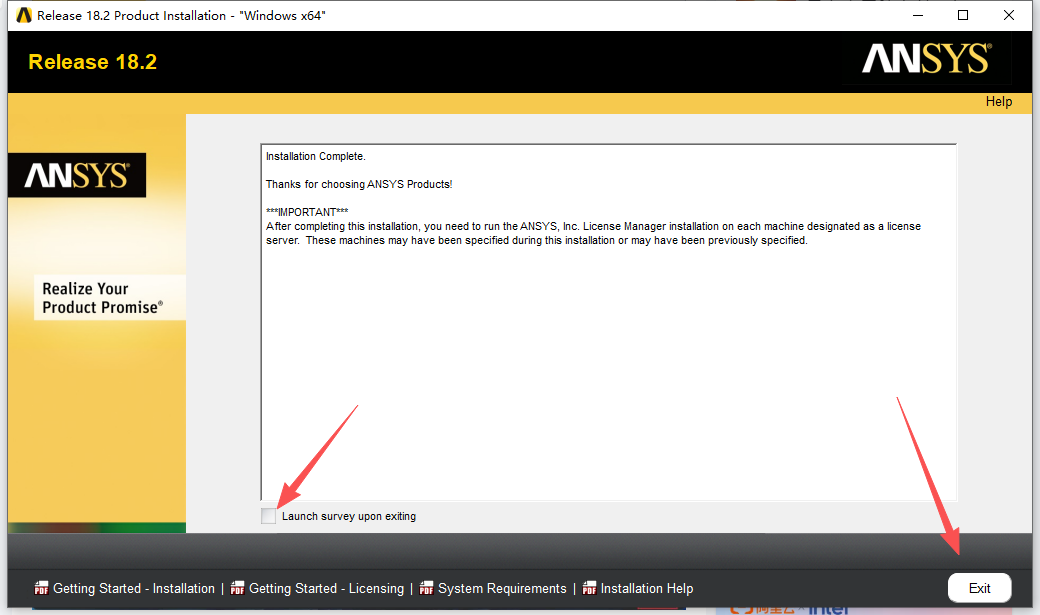Click PDF icon beside Getting Started - Installation
This screenshot has width=1040, height=615.
tap(41, 588)
